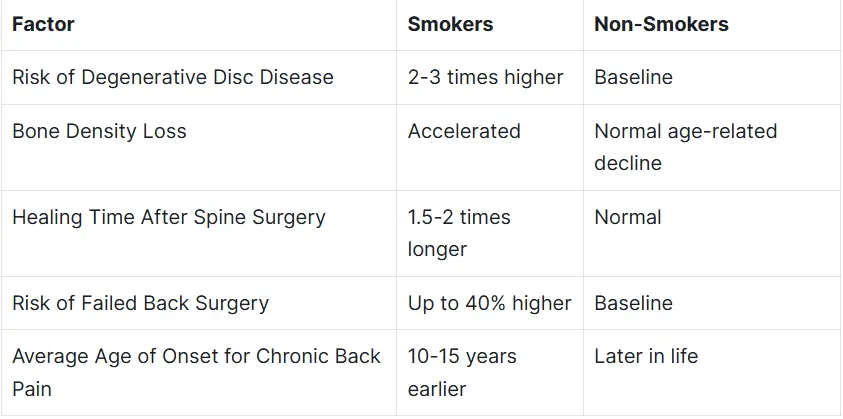Select the Average Age of Onset cell
843x419 pixels.
196,372
